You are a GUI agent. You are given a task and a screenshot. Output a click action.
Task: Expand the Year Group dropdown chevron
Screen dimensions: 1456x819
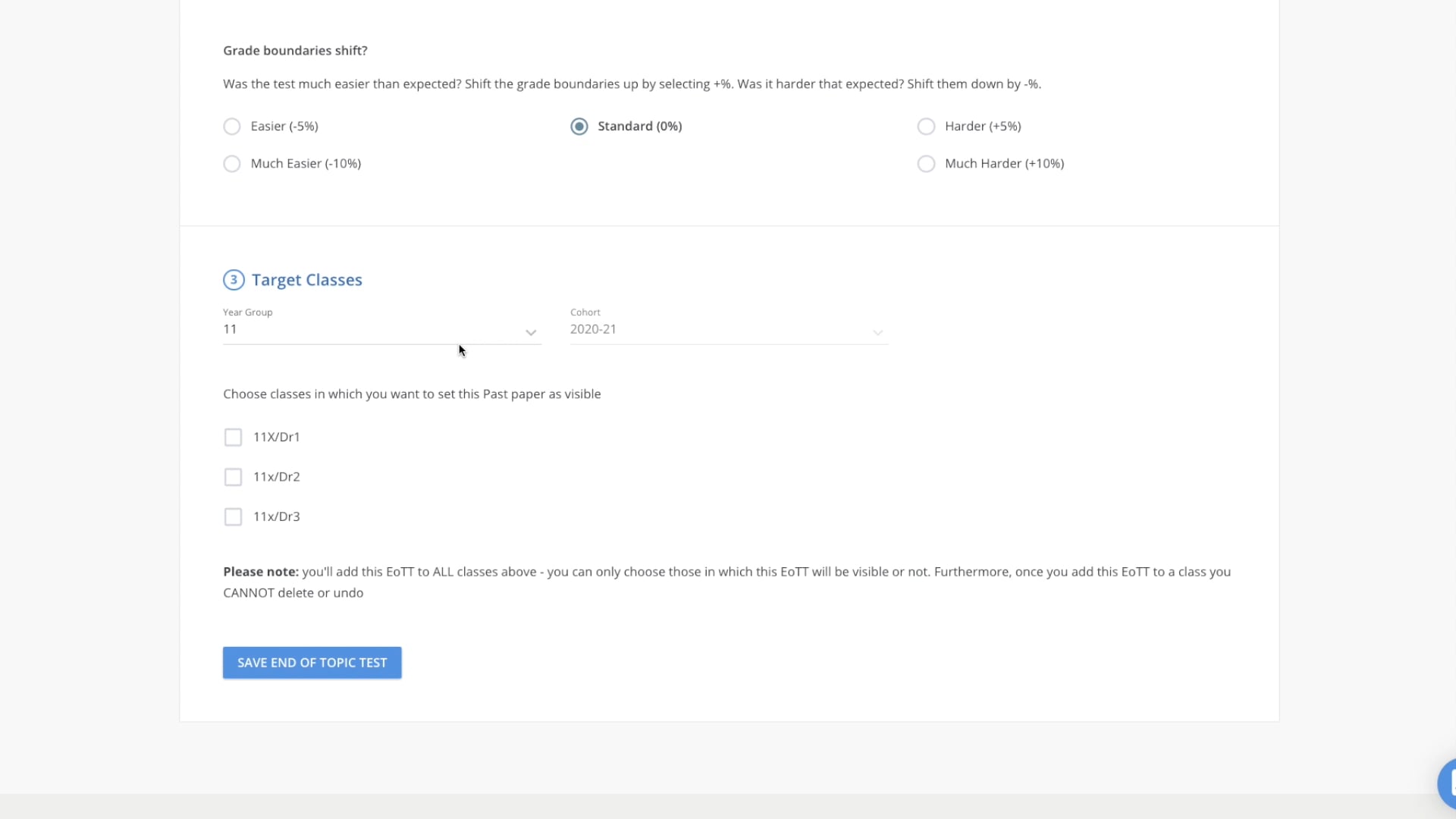(x=530, y=333)
